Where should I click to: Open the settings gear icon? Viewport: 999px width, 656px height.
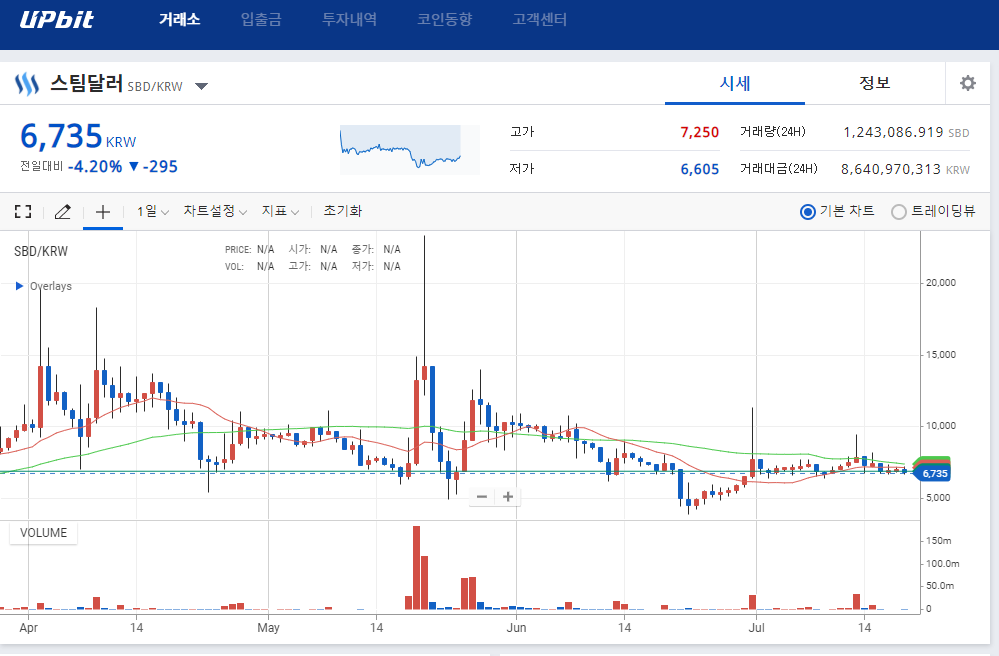click(968, 83)
